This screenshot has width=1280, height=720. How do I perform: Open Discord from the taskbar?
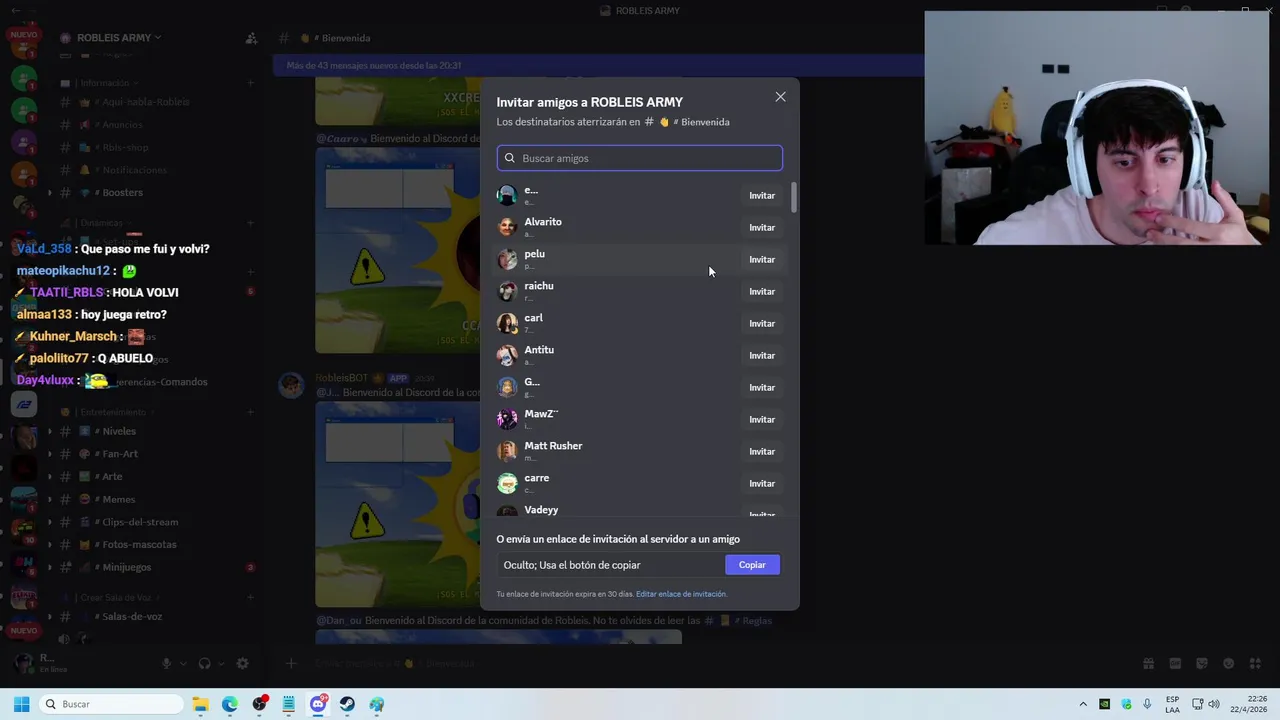(318, 704)
